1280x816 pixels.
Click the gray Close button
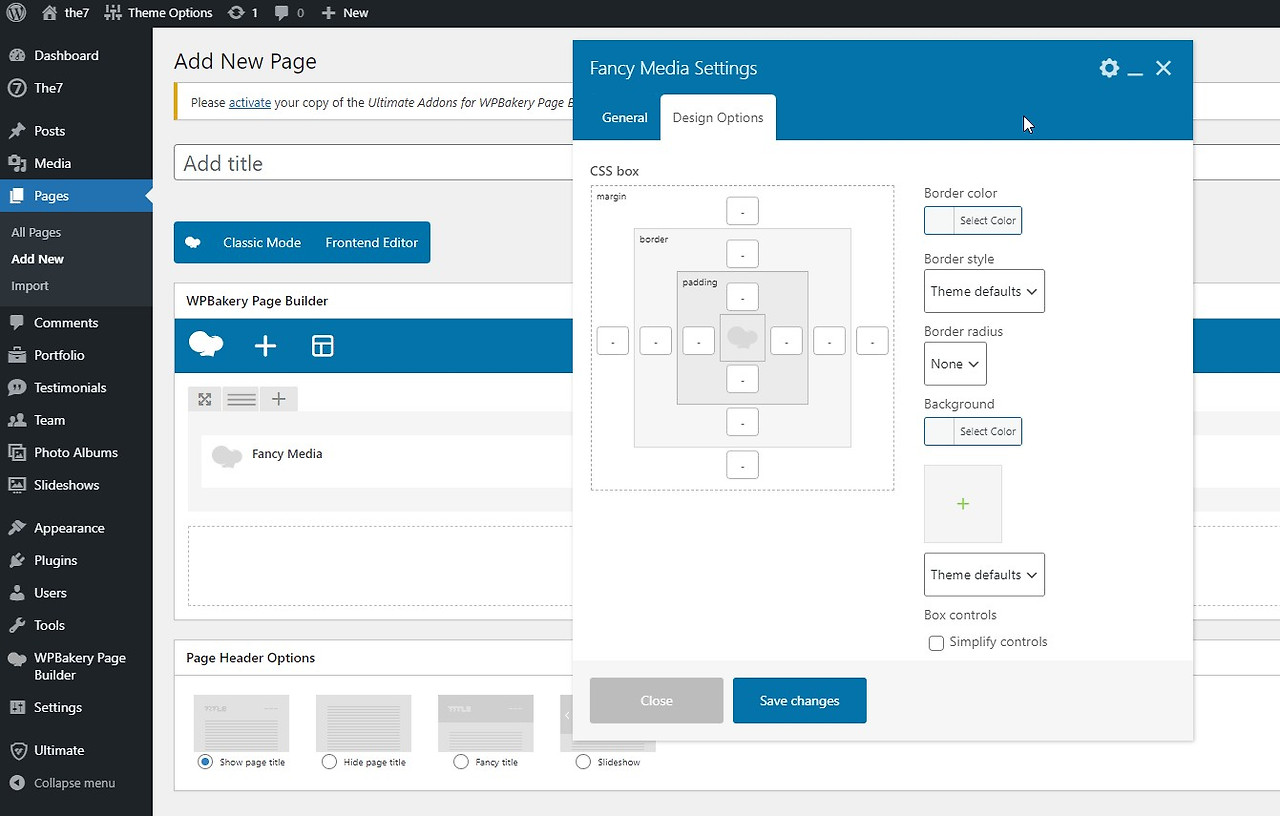656,701
